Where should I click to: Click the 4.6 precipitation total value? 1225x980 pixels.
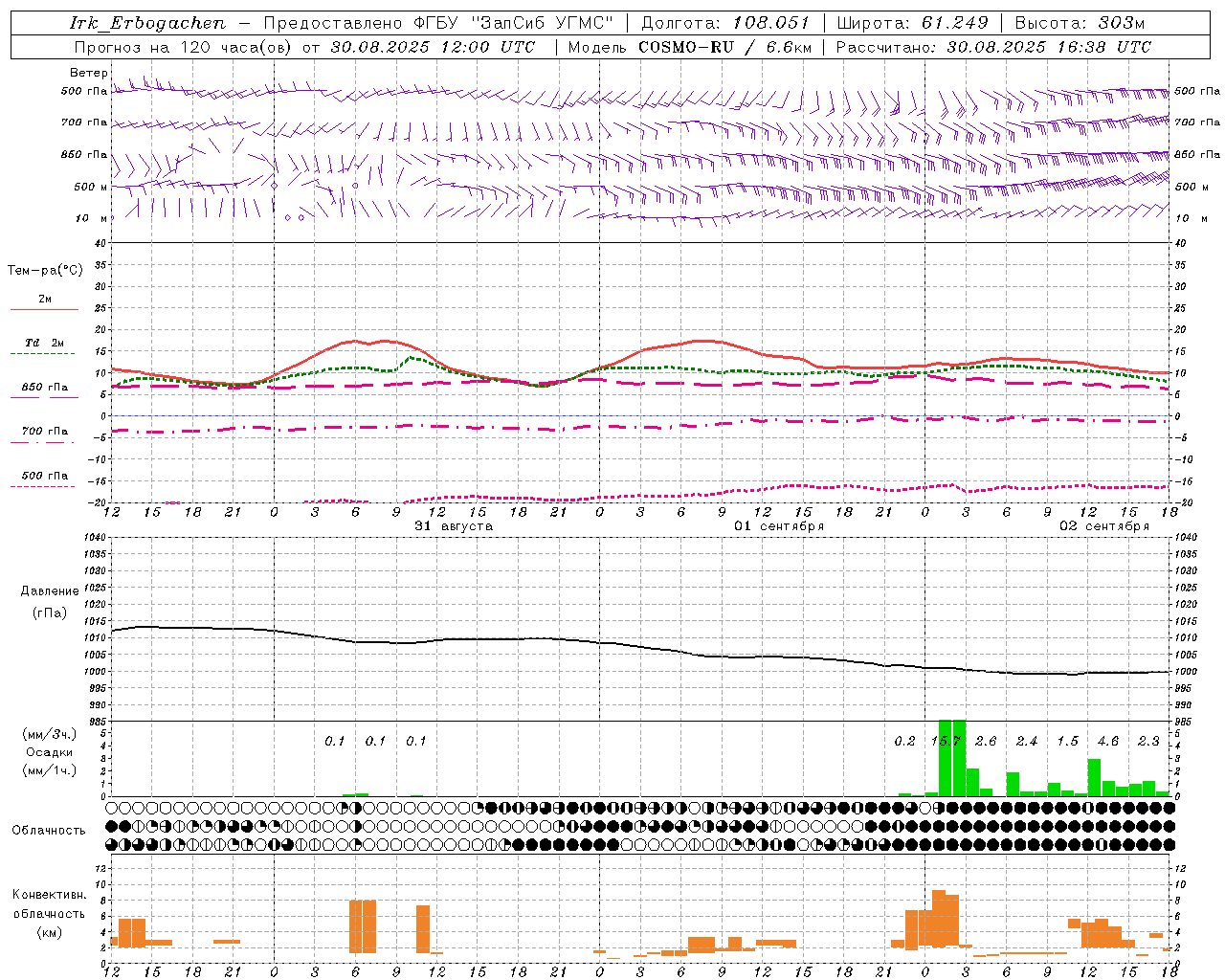click(x=1108, y=742)
